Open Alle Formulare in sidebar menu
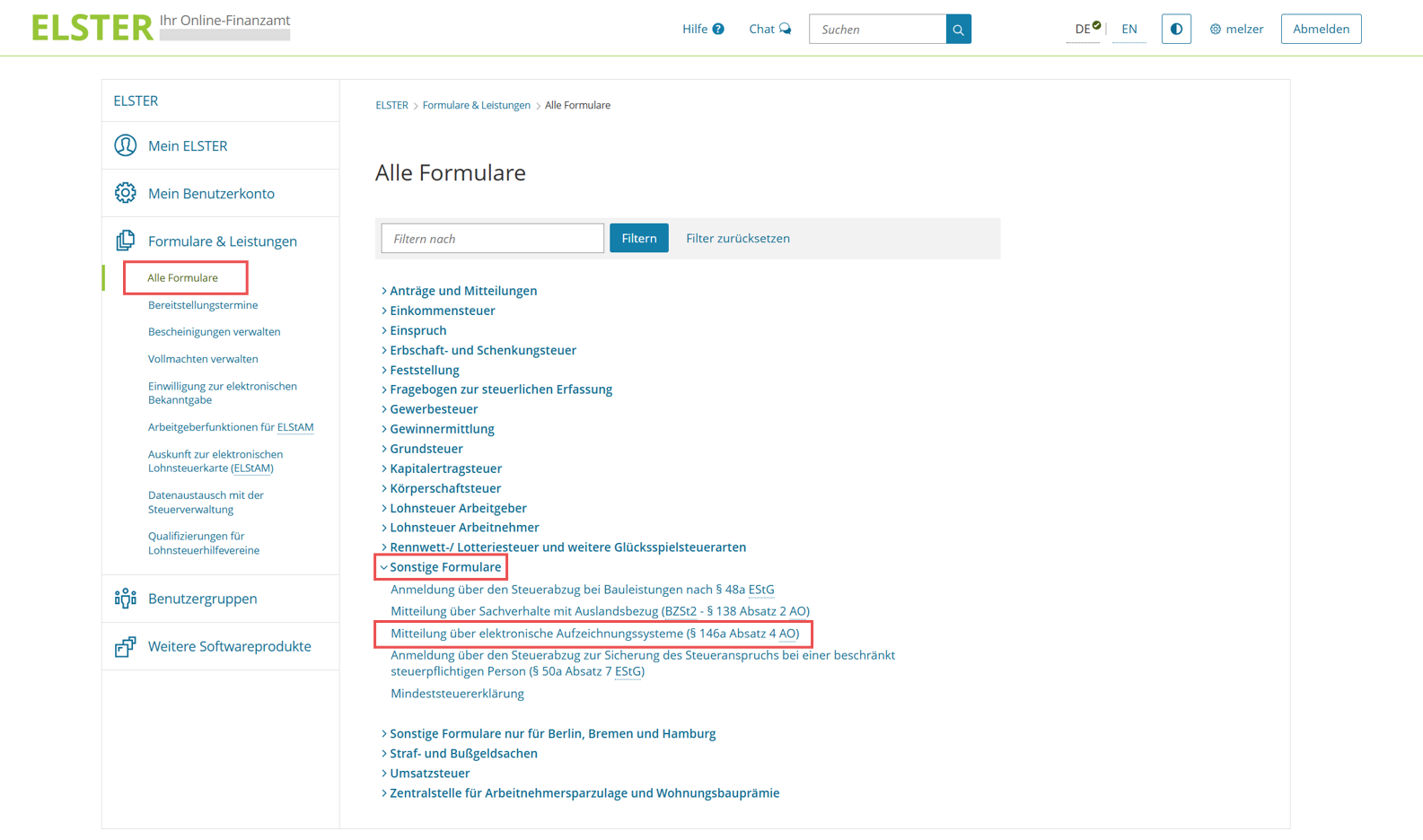The width and height of the screenshot is (1423, 840). point(183,278)
